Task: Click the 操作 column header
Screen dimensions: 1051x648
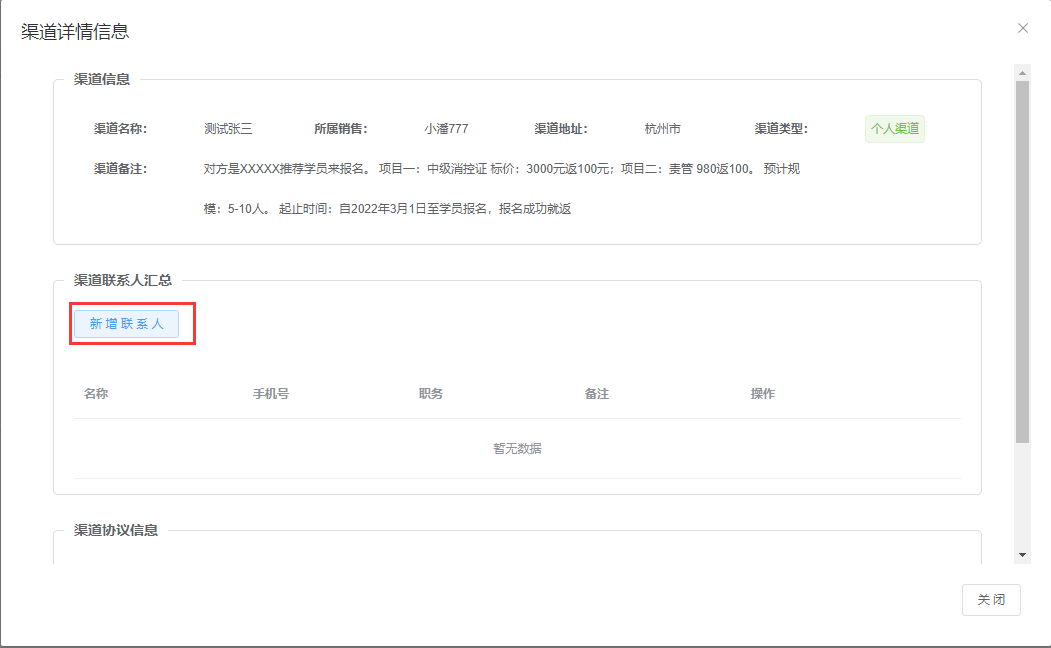Action: coord(763,394)
